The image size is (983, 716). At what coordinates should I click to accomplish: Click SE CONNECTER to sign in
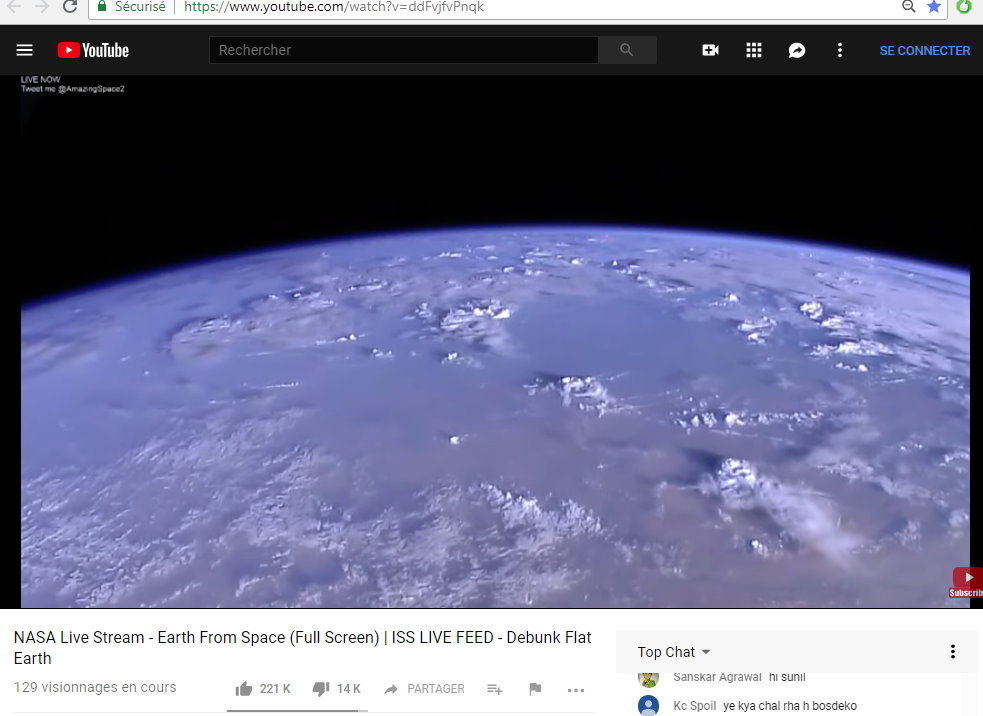coord(925,50)
